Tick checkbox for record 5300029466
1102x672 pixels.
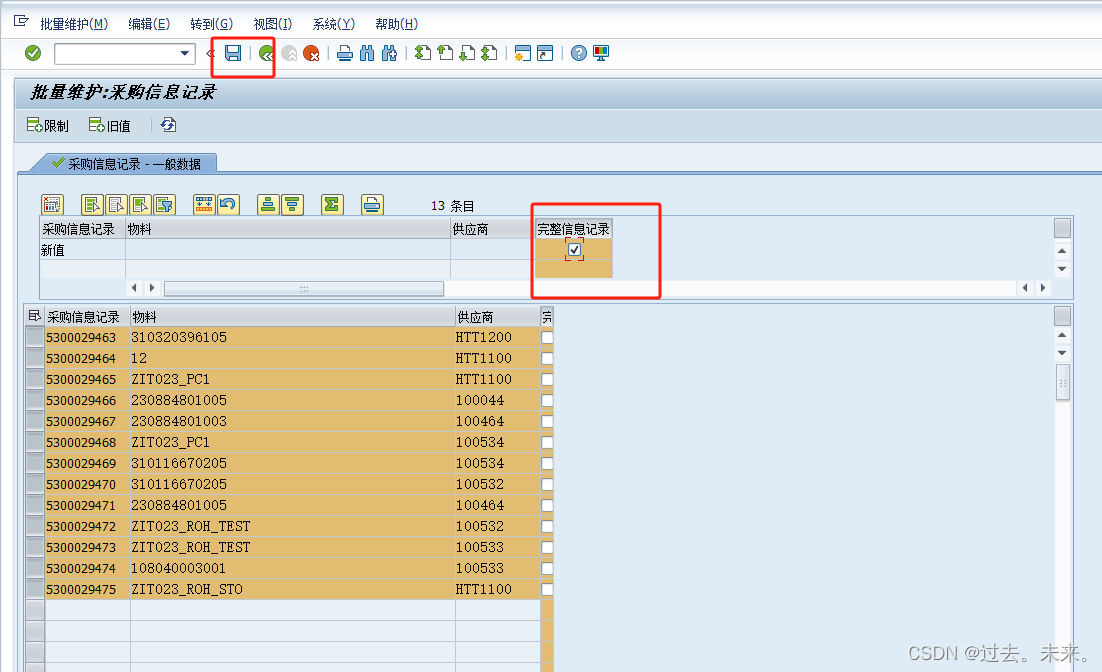547,401
